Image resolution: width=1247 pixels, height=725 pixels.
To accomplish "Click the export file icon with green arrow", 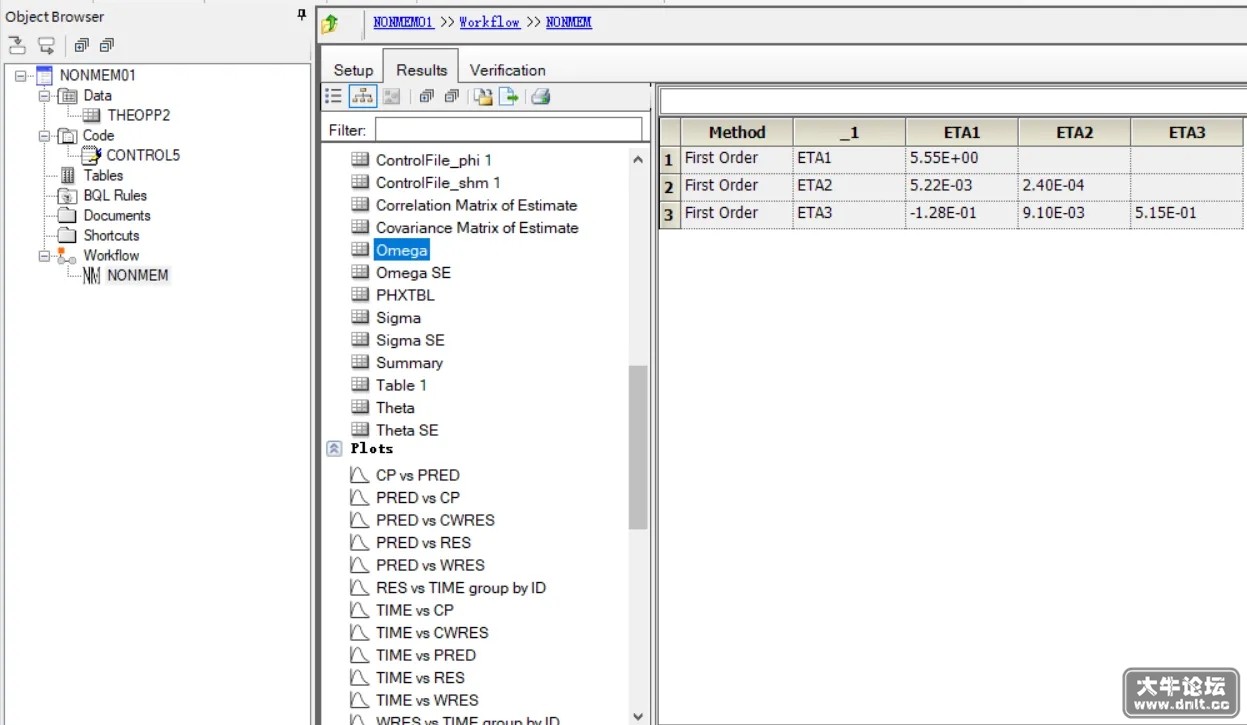I will pos(509,97).
